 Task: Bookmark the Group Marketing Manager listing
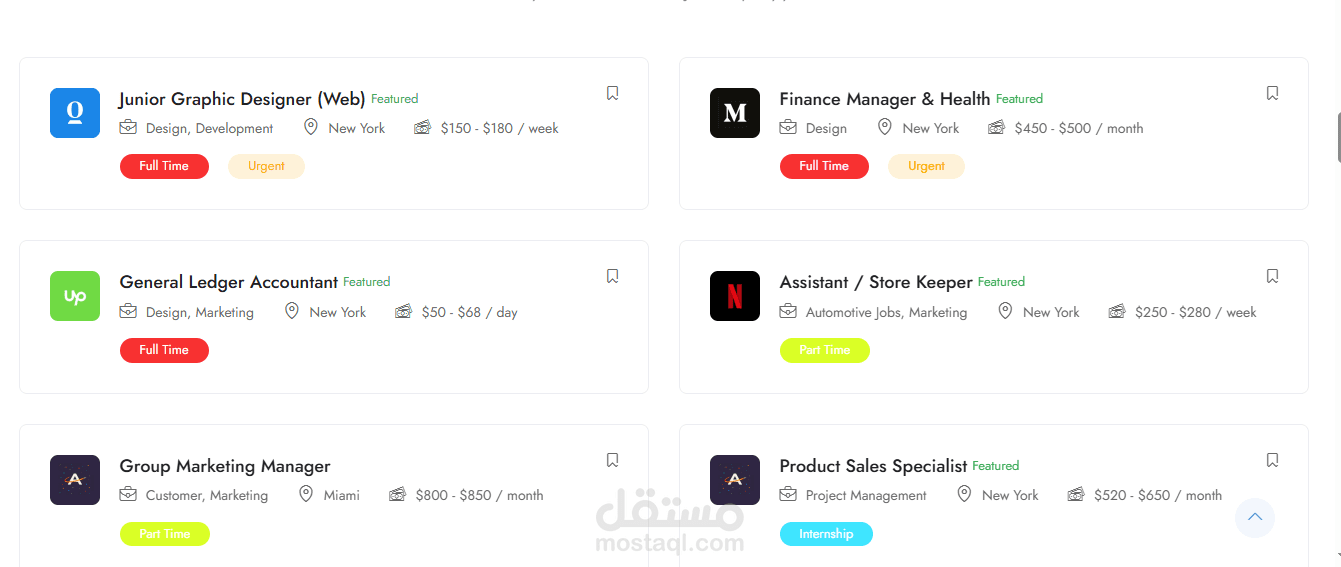pyautogui.click(x=612, y=460)
